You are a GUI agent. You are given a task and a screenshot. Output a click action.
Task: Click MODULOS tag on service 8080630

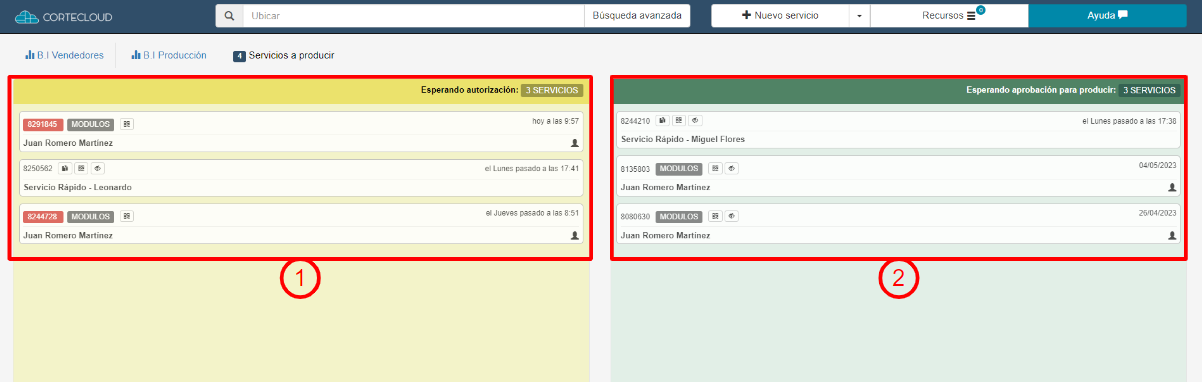coord(678,216)
